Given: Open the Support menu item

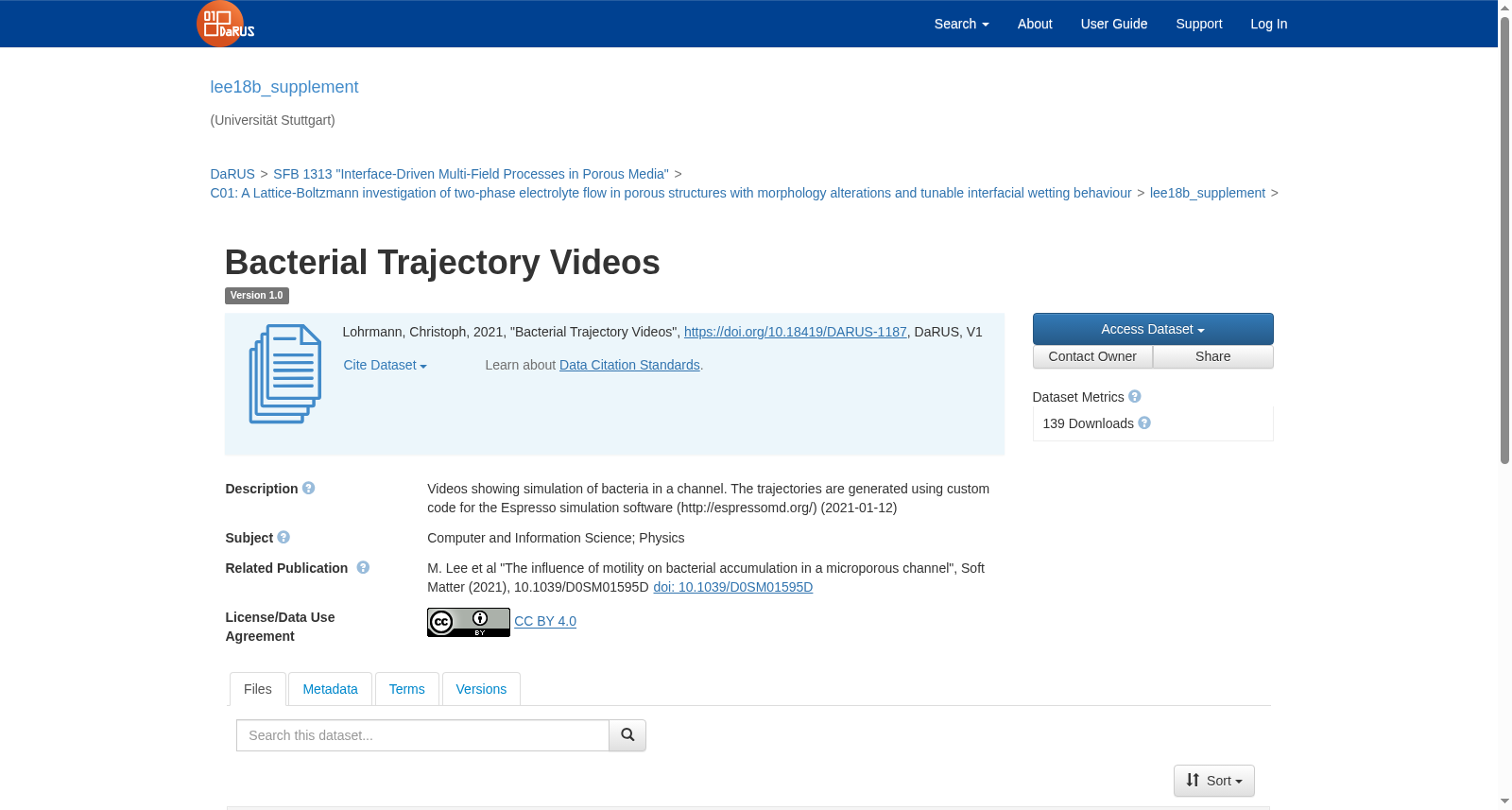Looking at the screenshot, I should click(1199, 24).
